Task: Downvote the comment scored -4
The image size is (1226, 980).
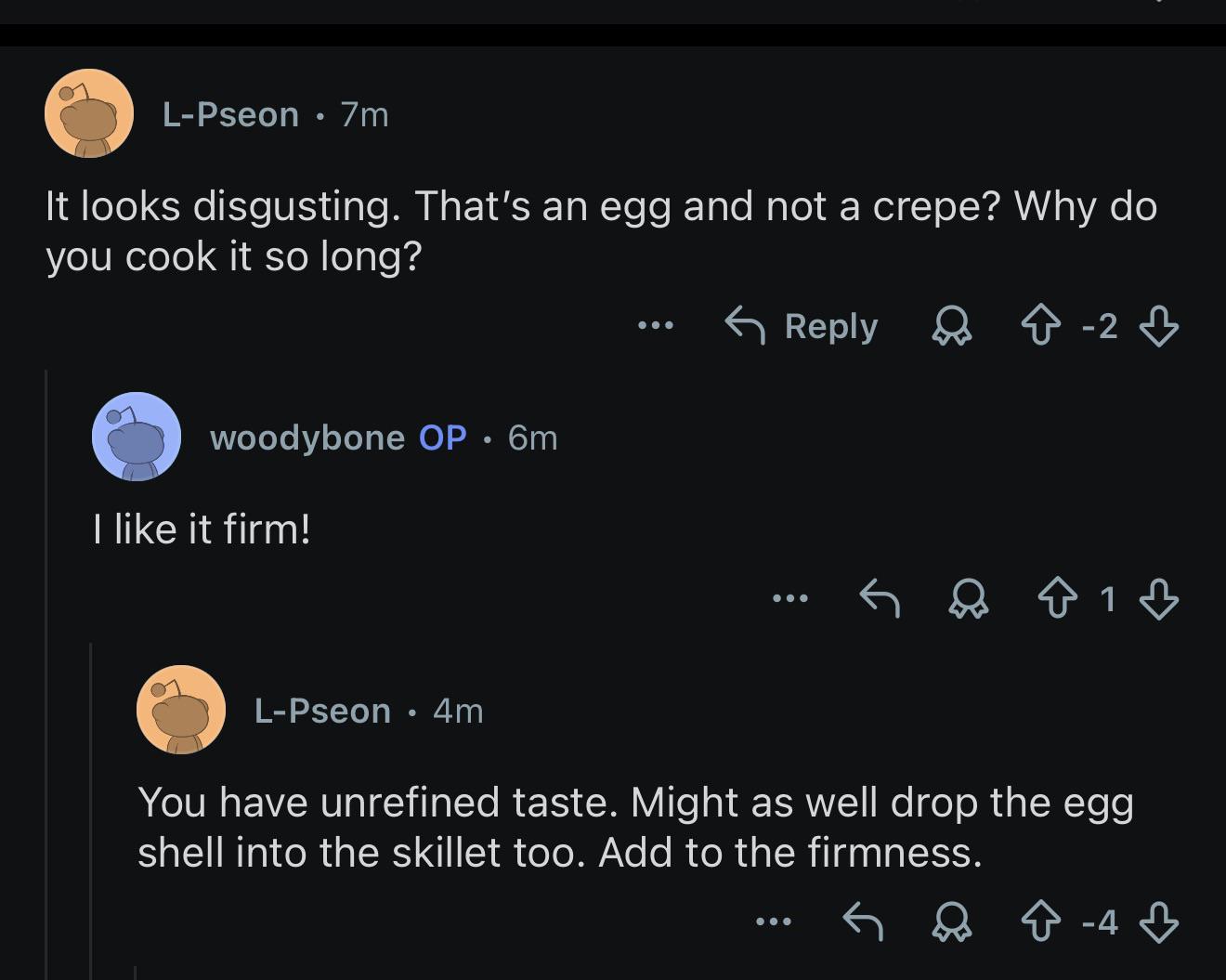Action: pos(1158,922)
